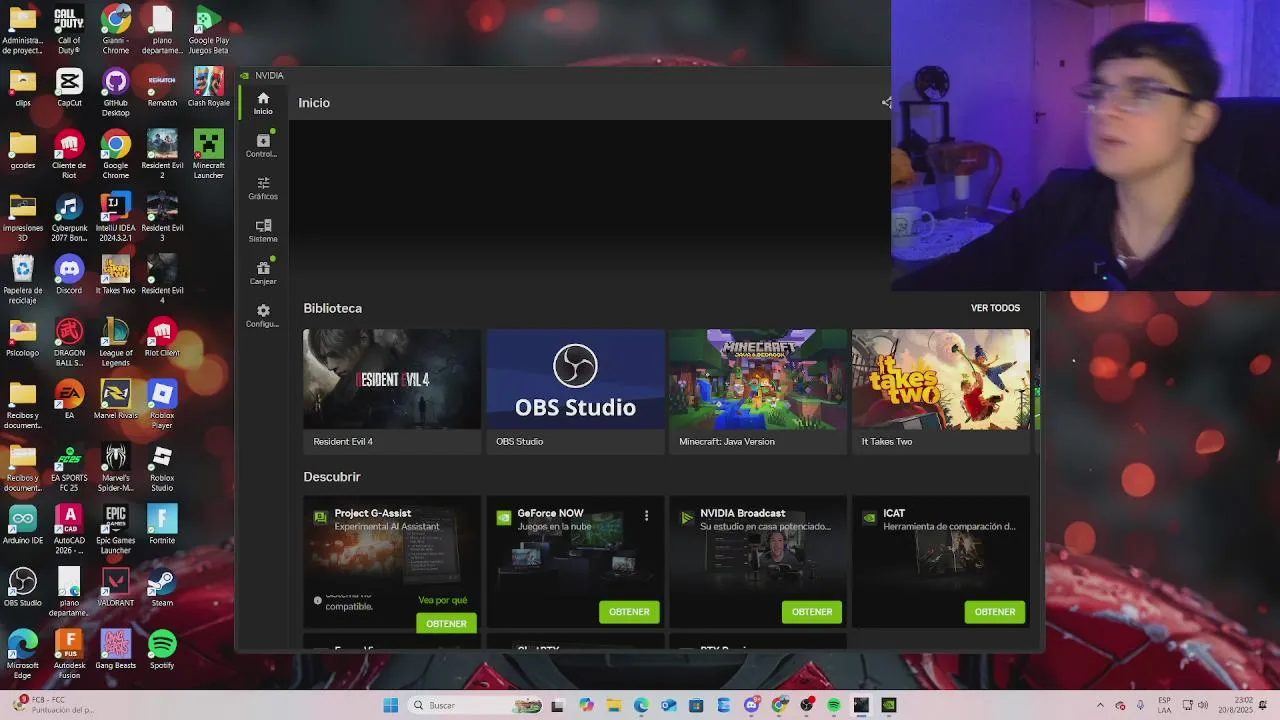The image size is (1280, 720).
Task: Open the Canjear gift section
Action: click(263, 273)
